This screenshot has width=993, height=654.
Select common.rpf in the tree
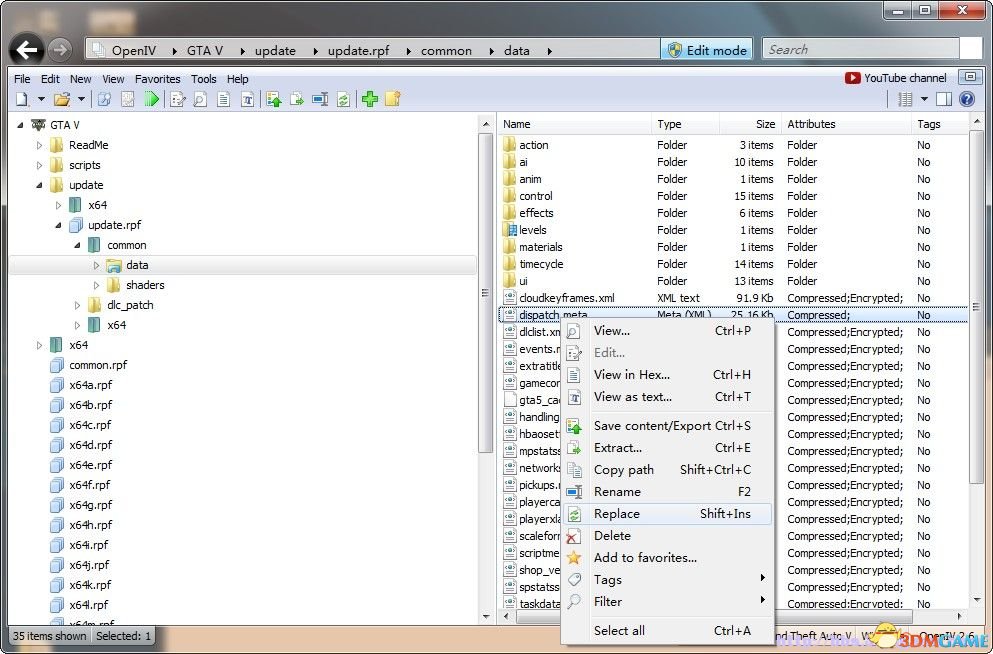point(89,365)
